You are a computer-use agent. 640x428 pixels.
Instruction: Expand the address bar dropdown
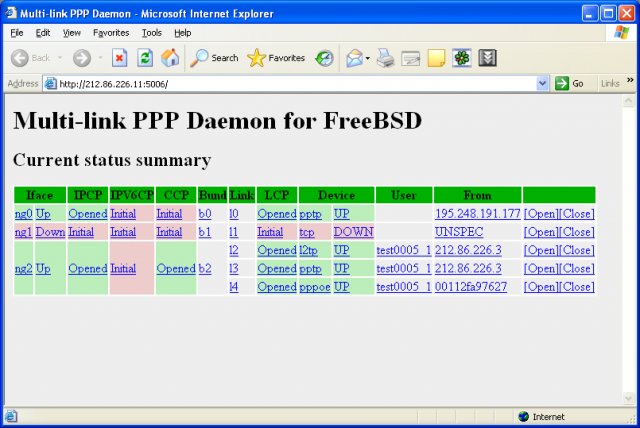(543, 84)
